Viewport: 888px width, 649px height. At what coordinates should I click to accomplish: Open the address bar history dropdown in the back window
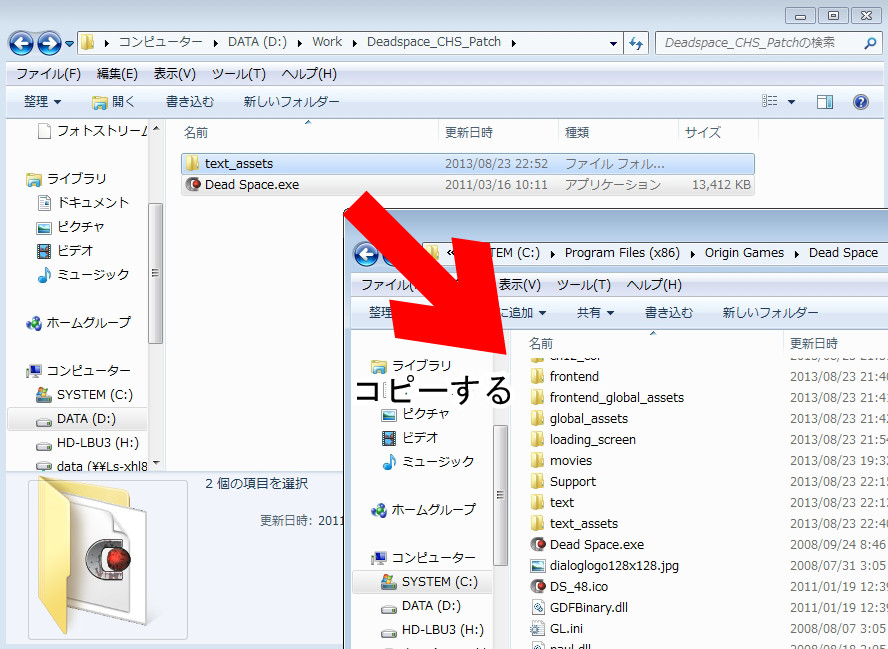(613, 44)
